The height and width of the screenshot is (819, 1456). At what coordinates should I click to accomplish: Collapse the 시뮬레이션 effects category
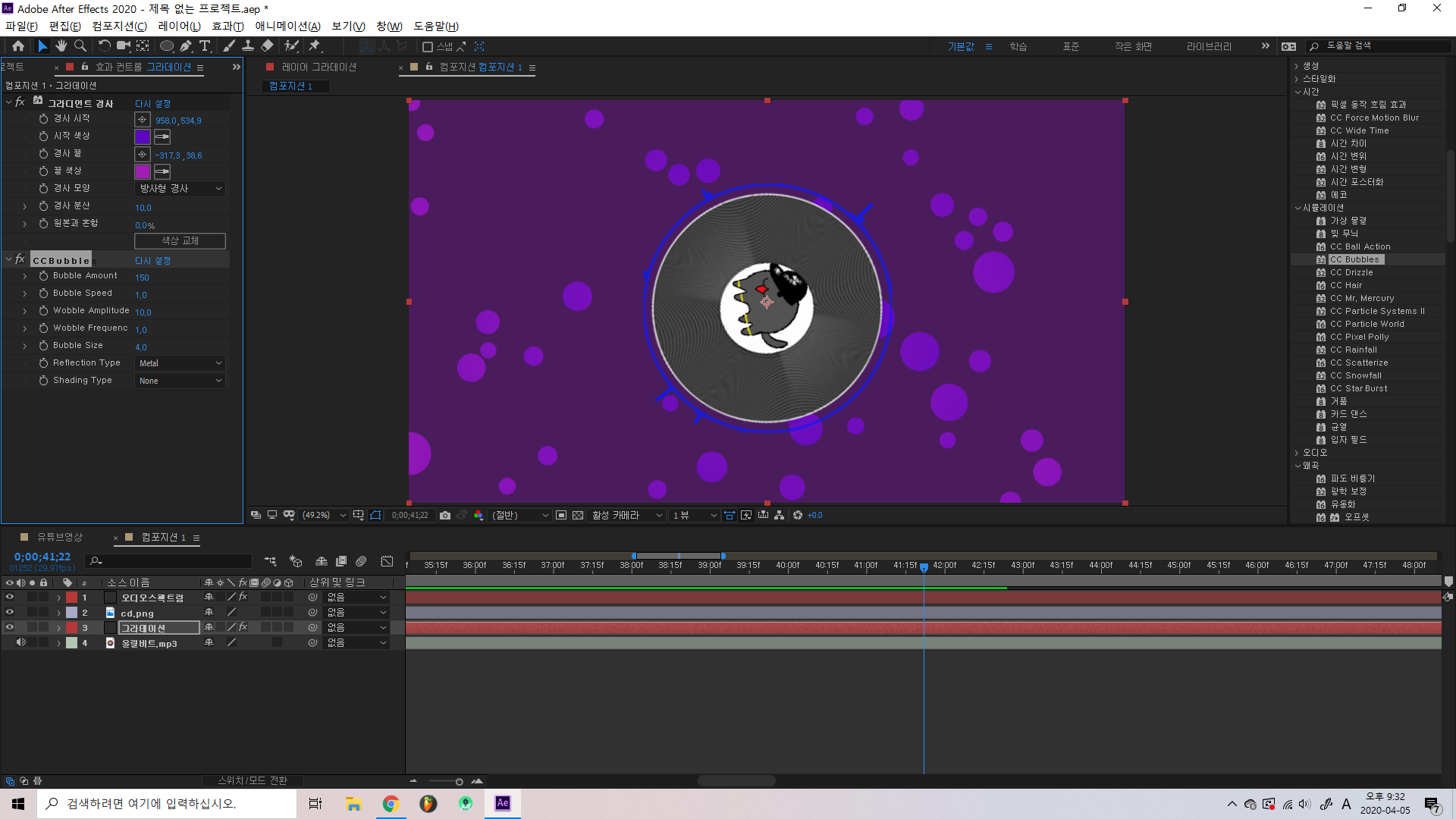(x=1298, y=208)
